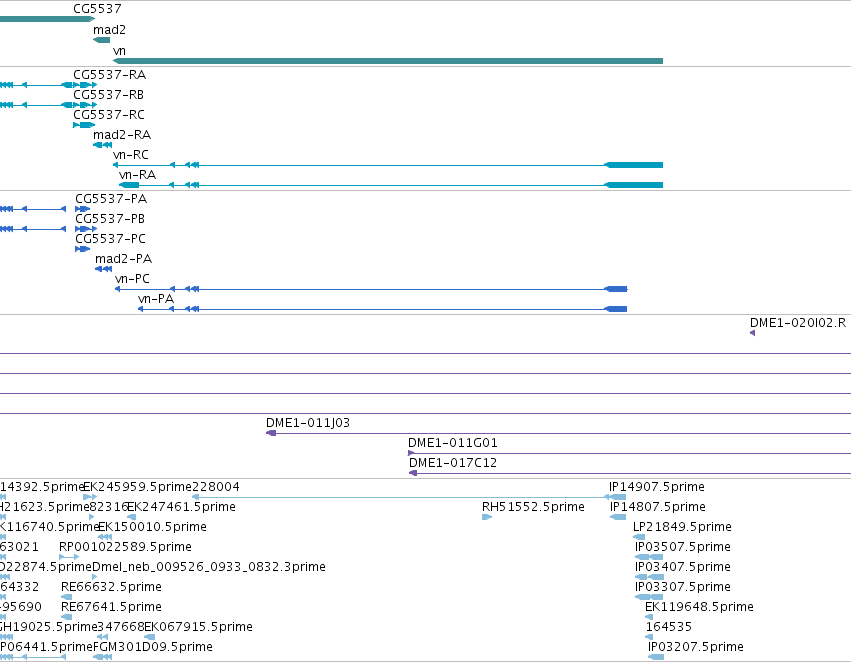Select the mad2-PA protein label
Screen dimensions: 851x662
pyautogui.click(x=124, y=259)
